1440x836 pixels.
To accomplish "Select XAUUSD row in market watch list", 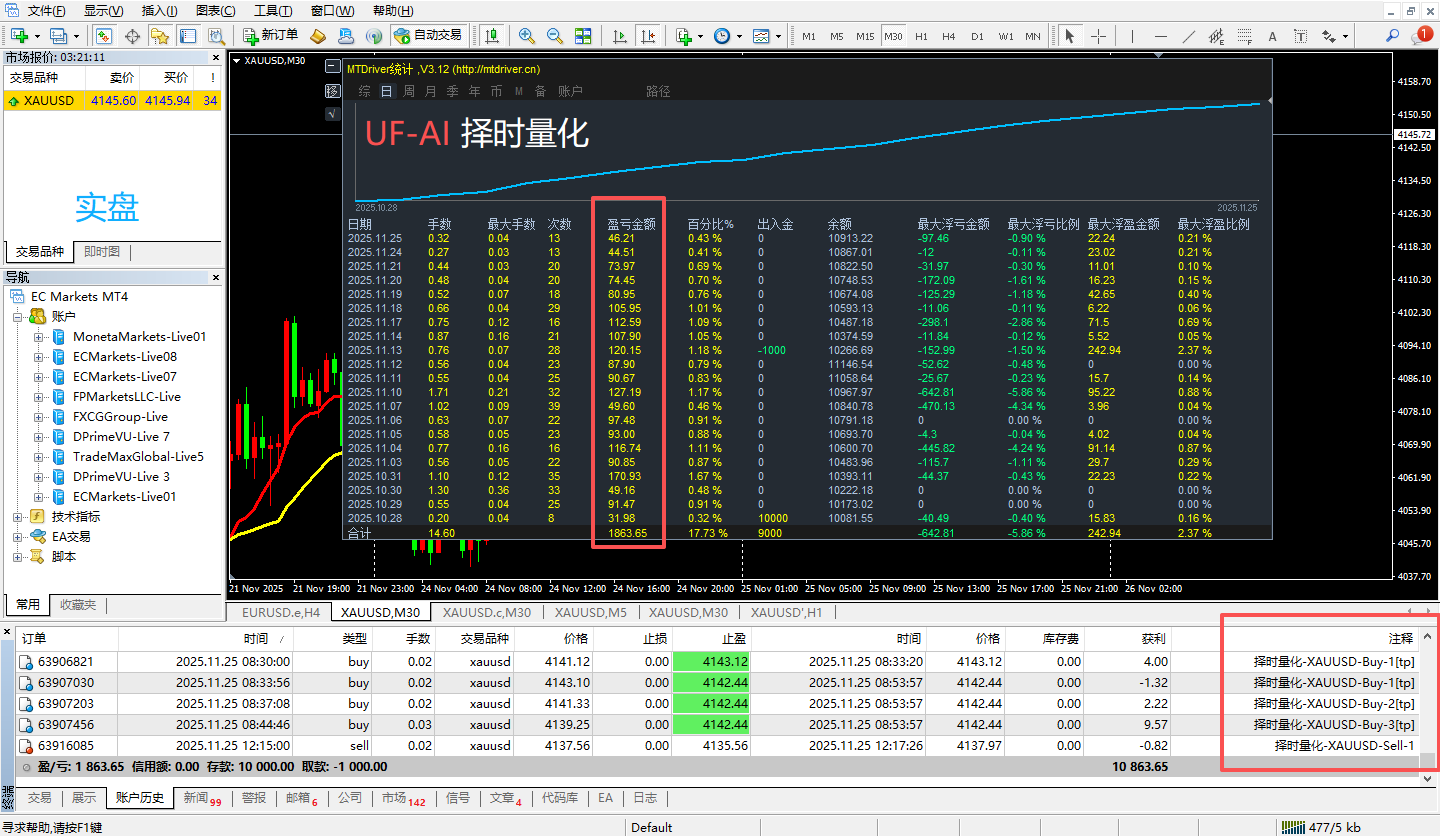I will tap(45, 100).
